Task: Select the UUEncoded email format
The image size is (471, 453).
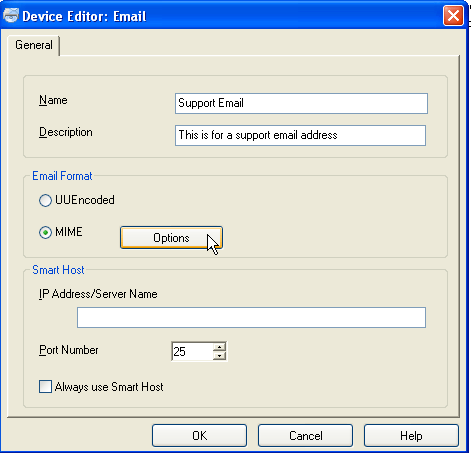Action: point(45,200)
